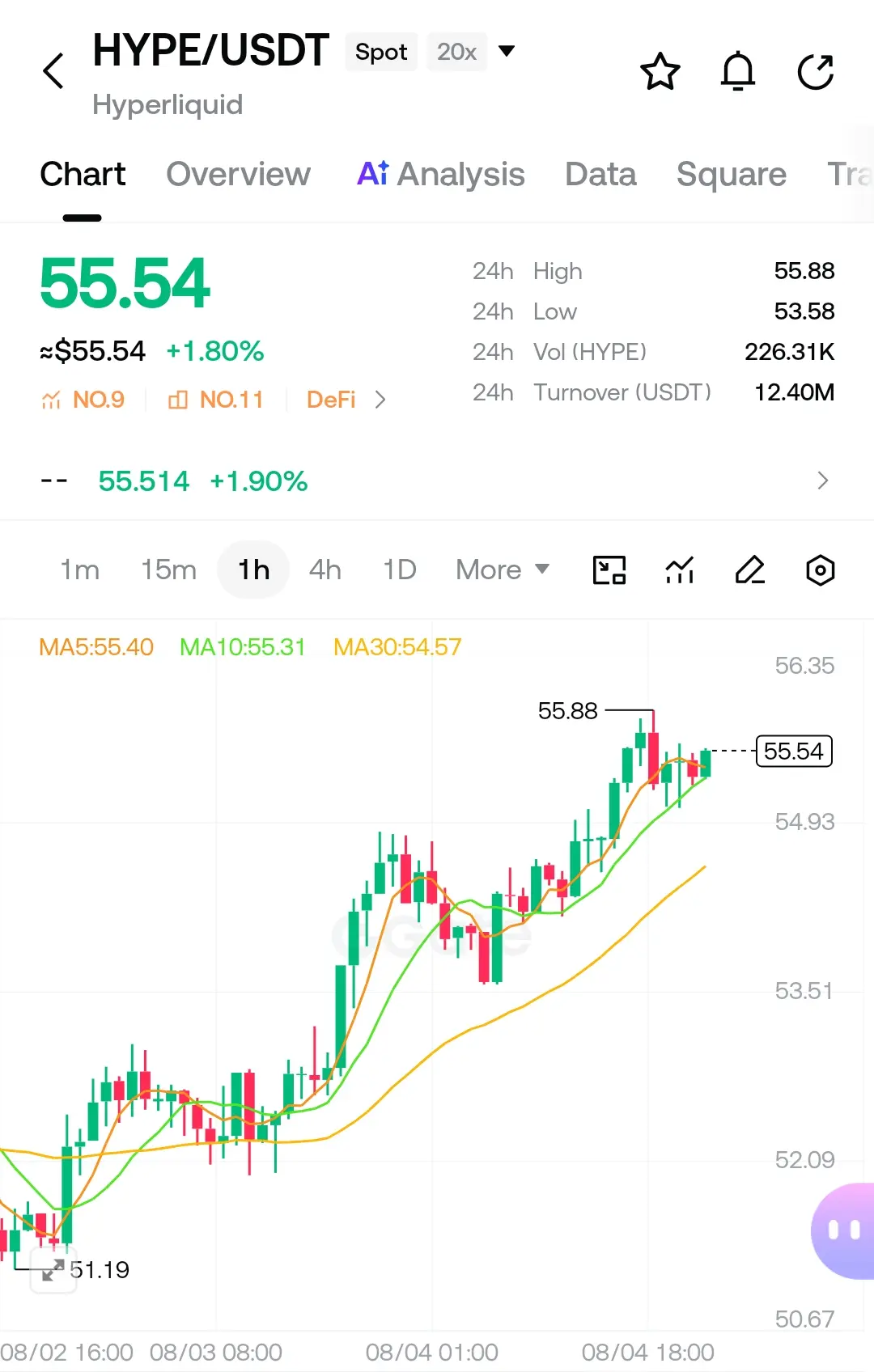Select the 1m timeframe
The width and height of the screenshot is (874, 1372).
[79, 570]
